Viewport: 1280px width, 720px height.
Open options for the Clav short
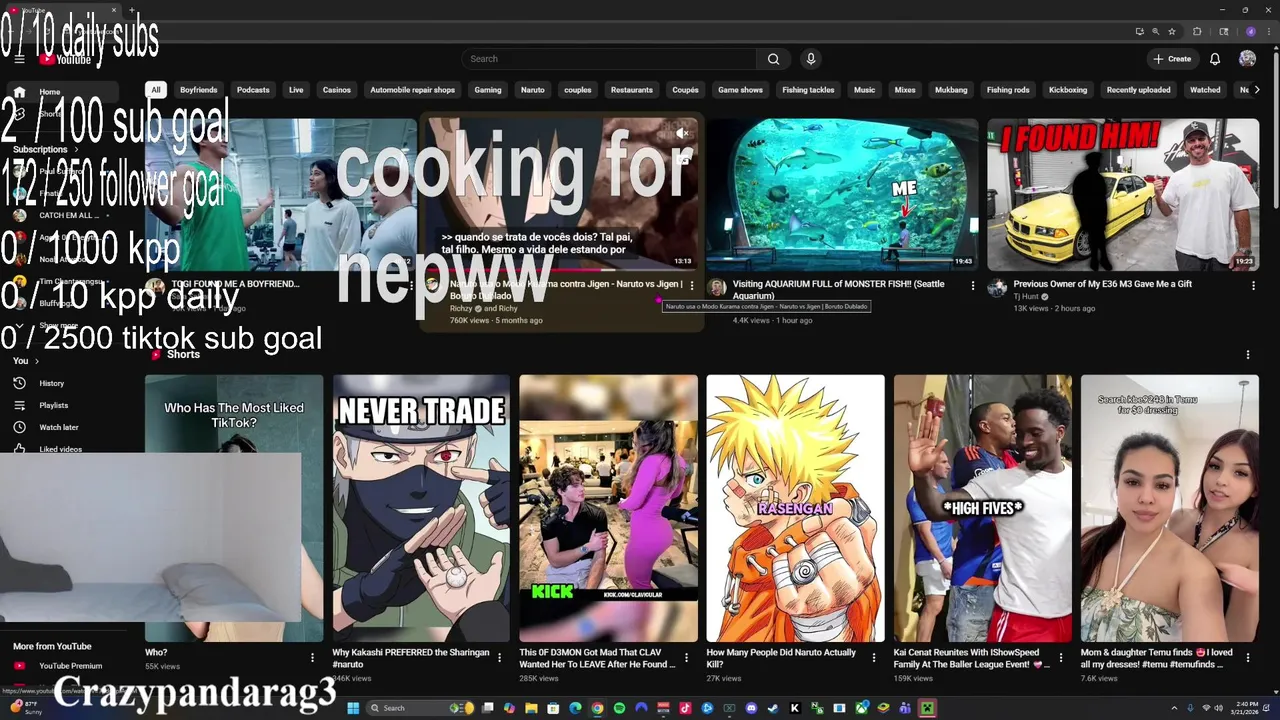pyautogui.click(x=686, y=658)
